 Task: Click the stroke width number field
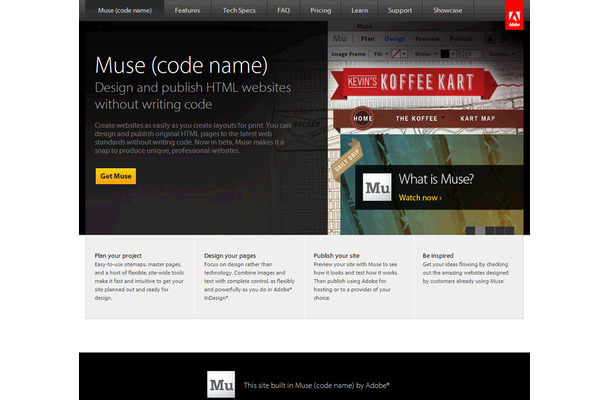[475, 54]
